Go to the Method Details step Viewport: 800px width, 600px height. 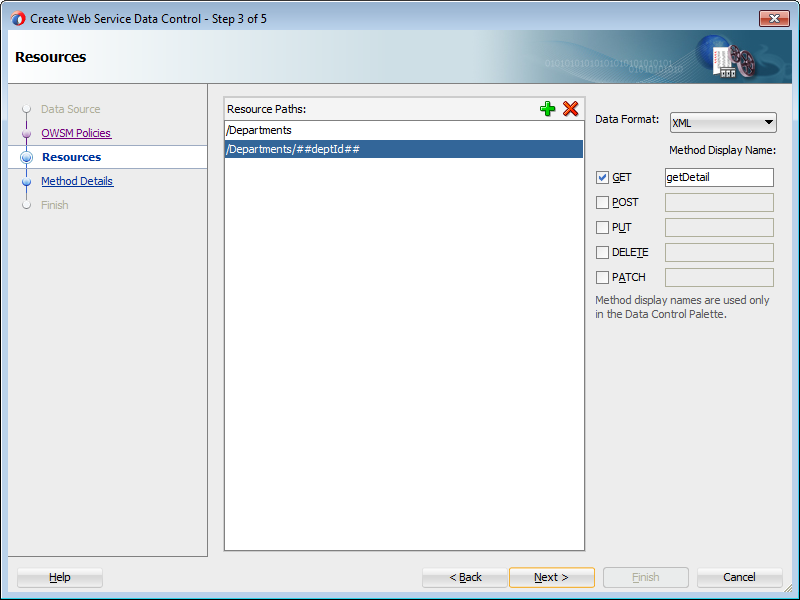tap(77, 181)
